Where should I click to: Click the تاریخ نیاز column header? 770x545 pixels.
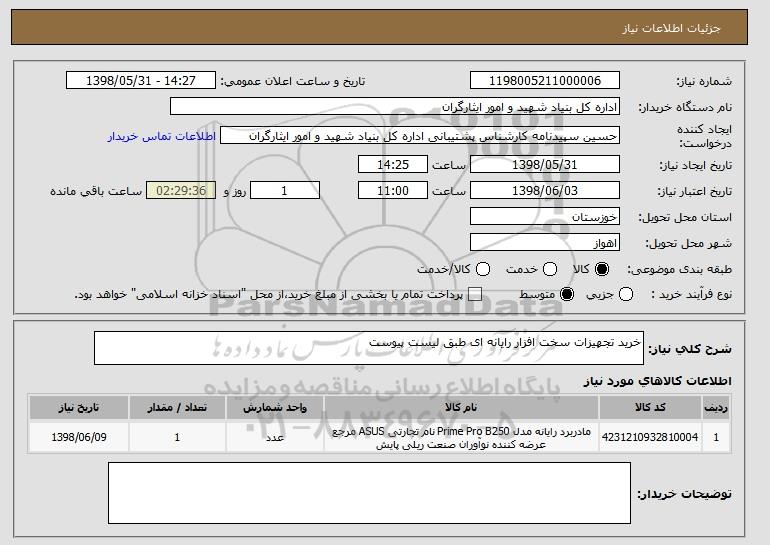pos(79,408)
